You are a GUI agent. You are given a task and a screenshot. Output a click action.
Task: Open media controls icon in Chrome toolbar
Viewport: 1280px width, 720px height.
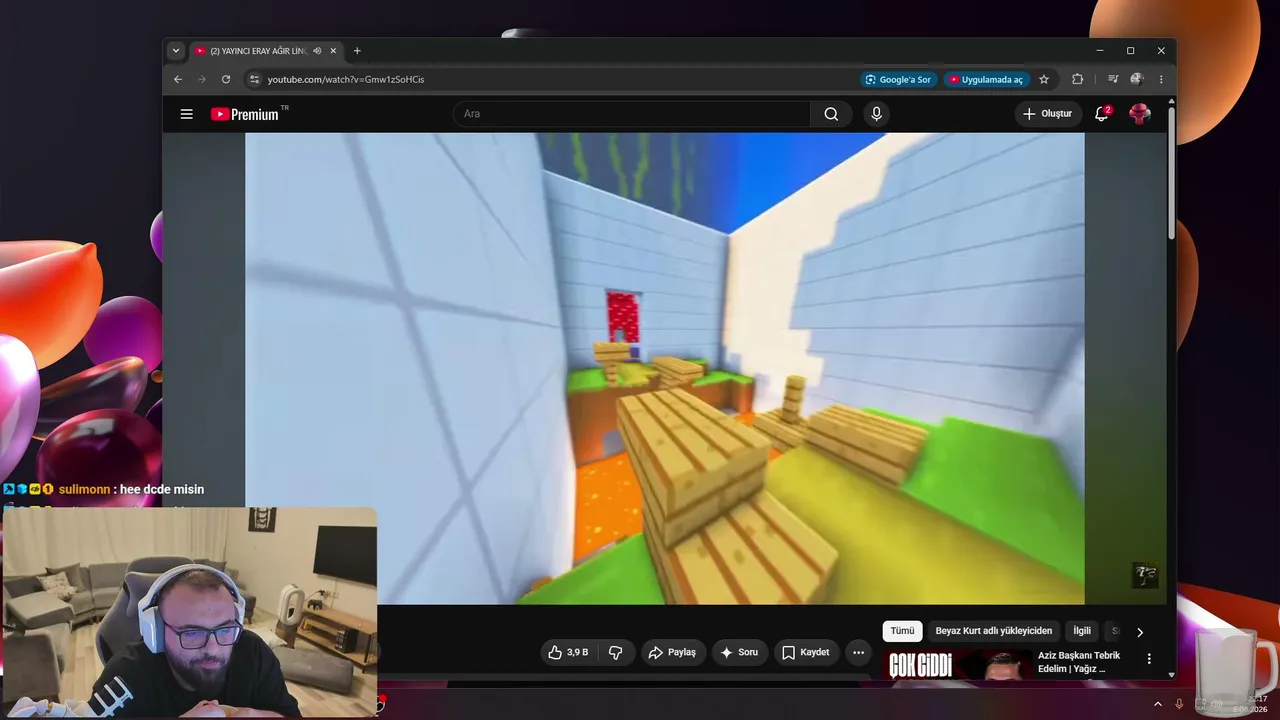click(1112, 79)
